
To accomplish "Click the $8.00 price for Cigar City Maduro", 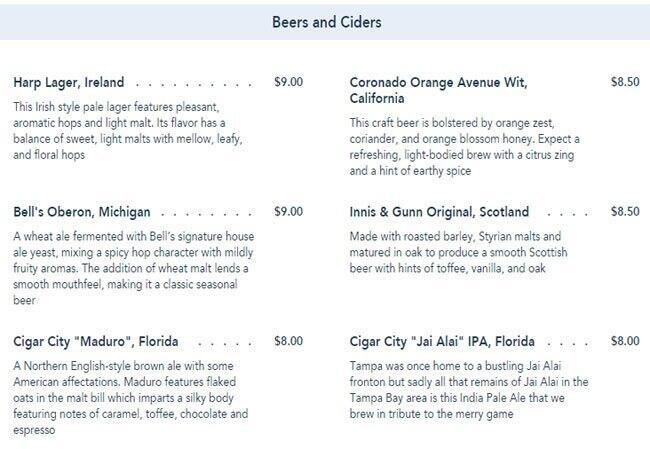I will click(288, 340).
